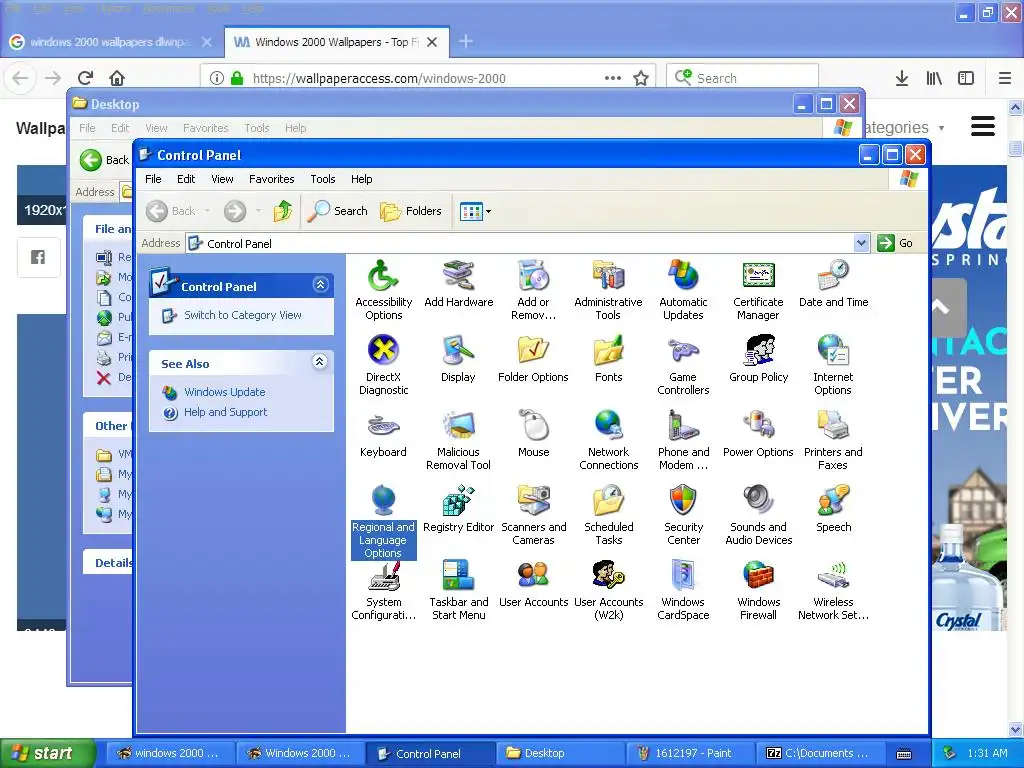Image resolution: width=1024 pixels, height=768 pixels.
Task: Open Control Panel Edit menu
Action: [x=185, y=179]
